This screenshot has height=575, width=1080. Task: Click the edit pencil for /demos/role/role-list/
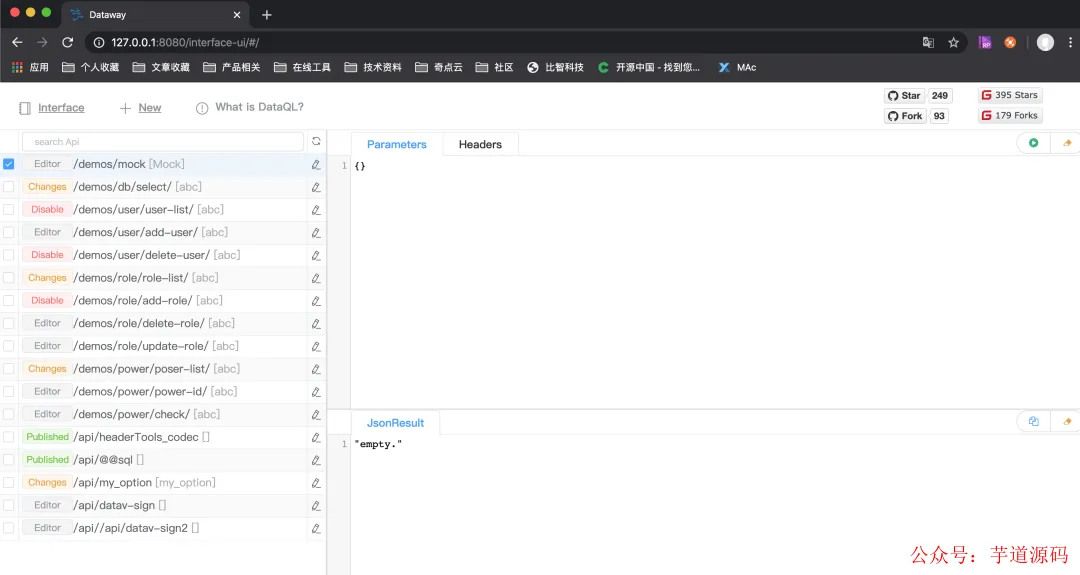[315, 278]
